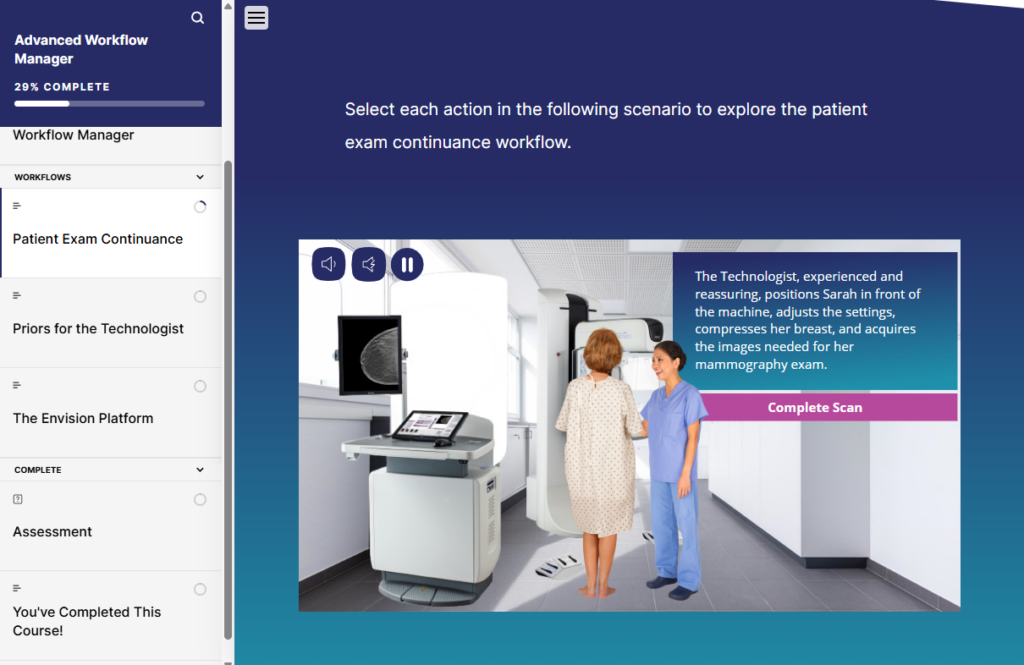Click the status circle for Assessment
1024x665 pixels.
click(200, 500)
